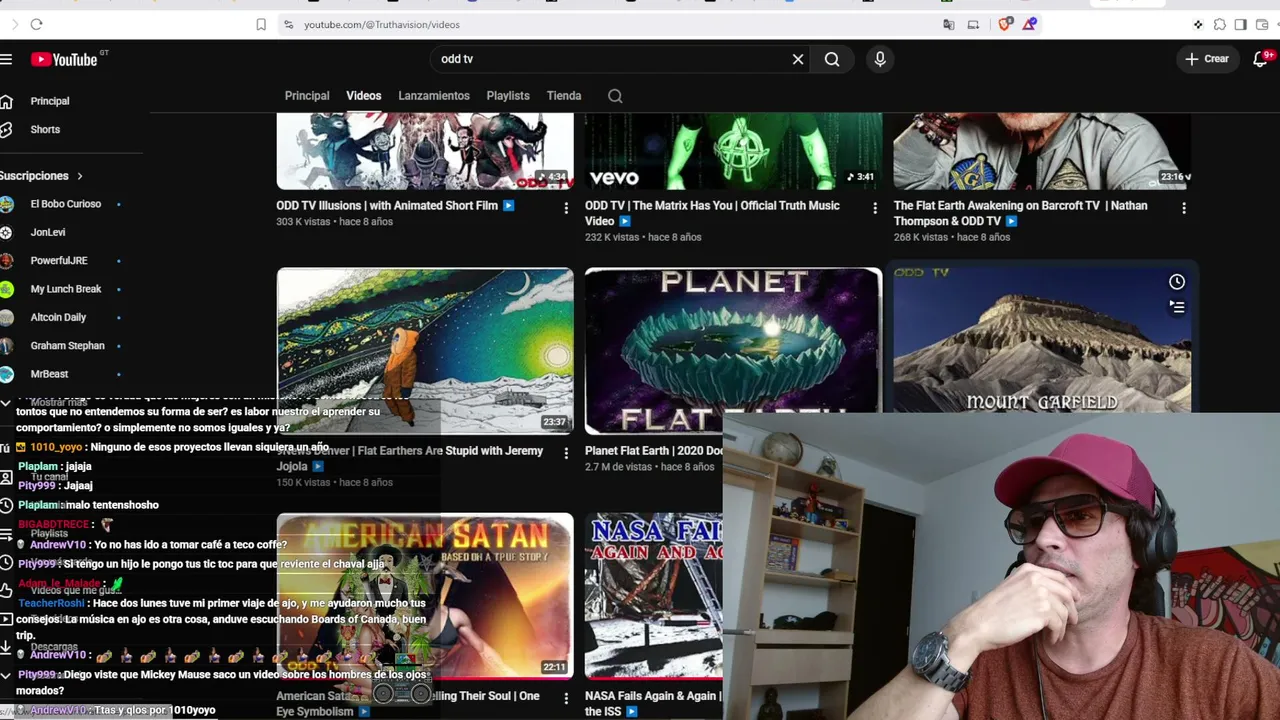Expand the Suscripciones section
The height and width of the screenshot is (720, 1280).
coord(42,176)
